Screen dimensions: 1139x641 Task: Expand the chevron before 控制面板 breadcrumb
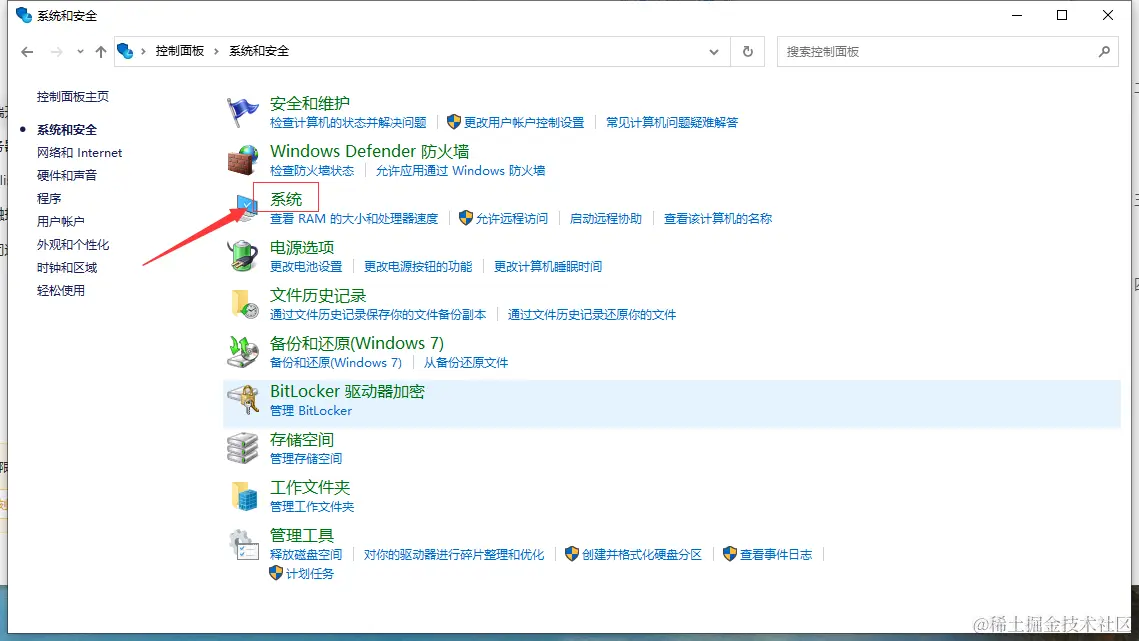[143, 52]
